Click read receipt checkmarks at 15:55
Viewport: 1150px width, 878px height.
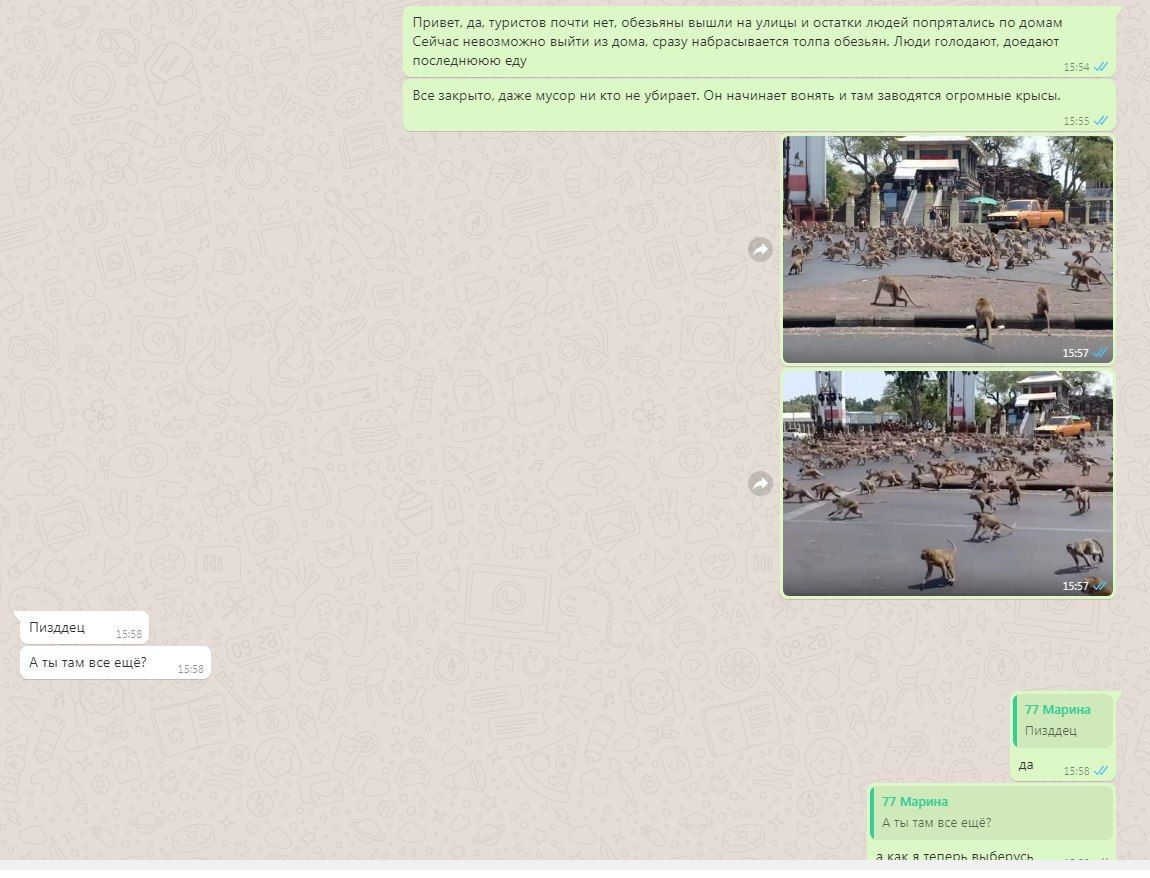pyautogui.click(x=1101, y=121)
